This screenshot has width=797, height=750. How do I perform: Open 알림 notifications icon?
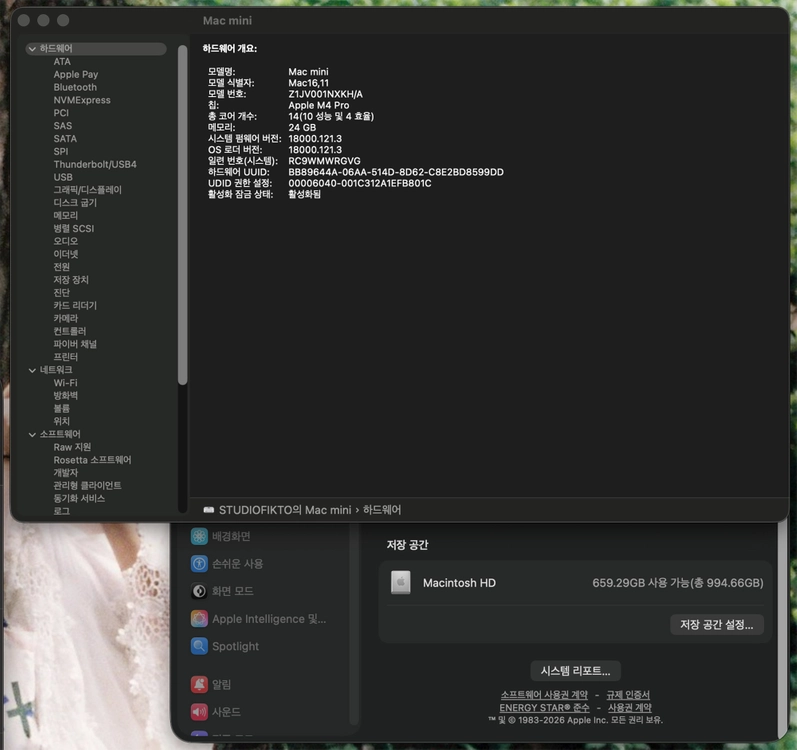click(199, 684)
